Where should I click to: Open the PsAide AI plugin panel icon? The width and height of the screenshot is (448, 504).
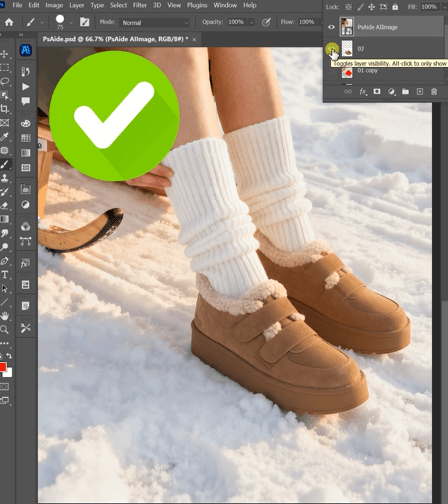click(25, 50)
